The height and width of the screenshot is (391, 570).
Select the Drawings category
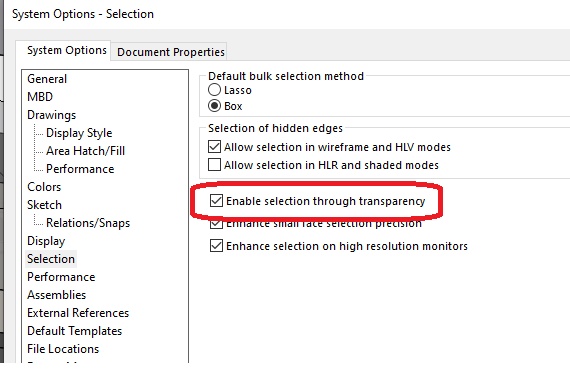(x=52, y=115)
